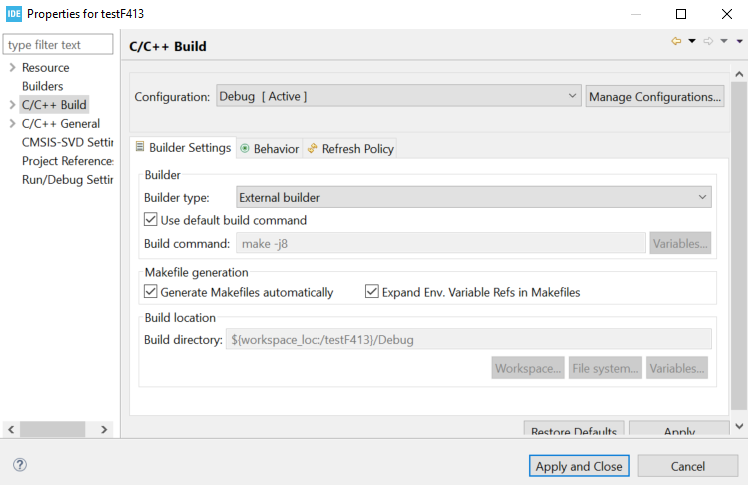This screenshot has height=485, width=748.
Task: Click the Manage Configurations button
Action: click(x=655, y=96)
